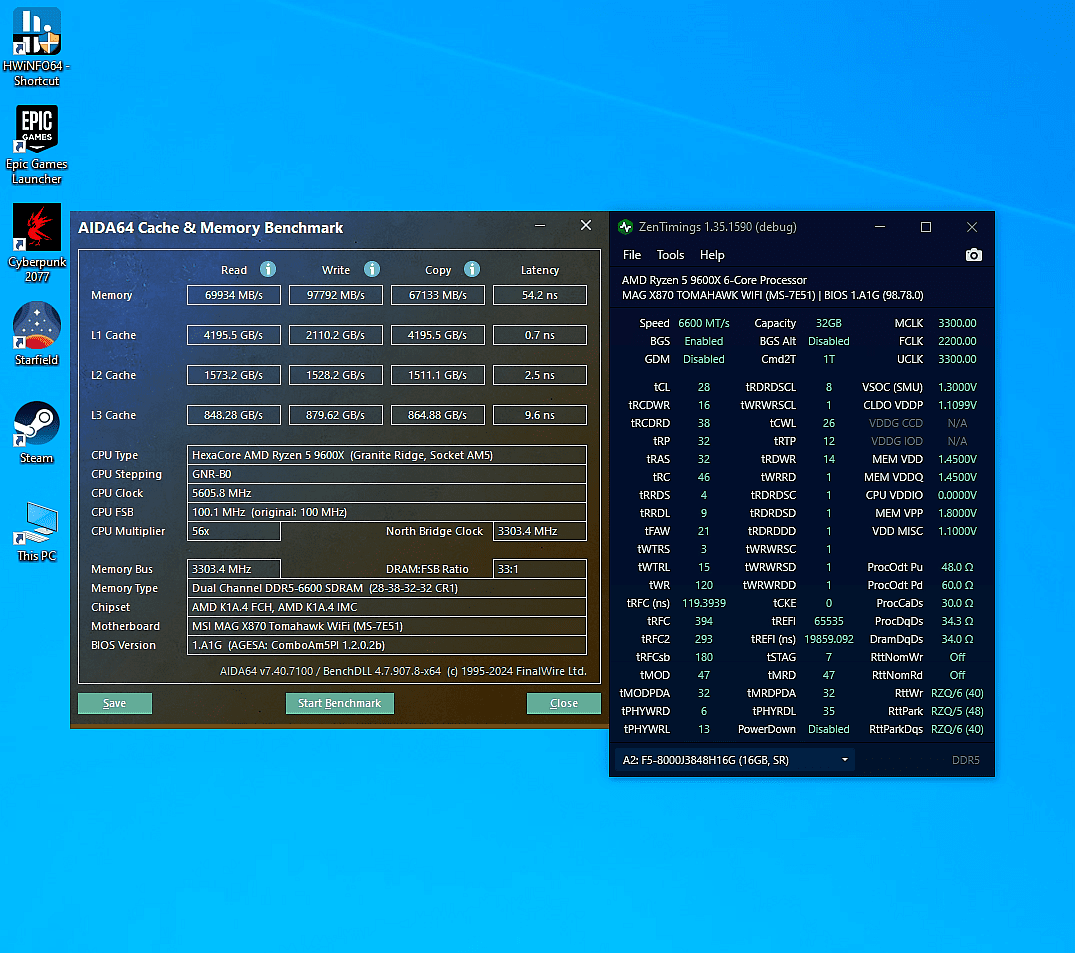Click PowerDown Disabled value
Screen dimensions: 1075x953
pos(828,729)
